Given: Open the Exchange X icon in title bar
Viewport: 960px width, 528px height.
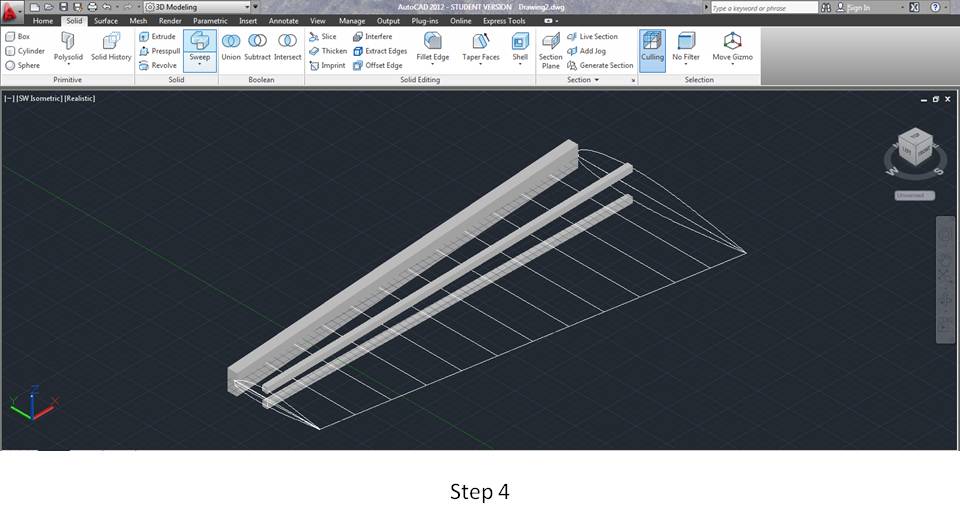Looking at the screenshot, I should [x=914, y=7].
